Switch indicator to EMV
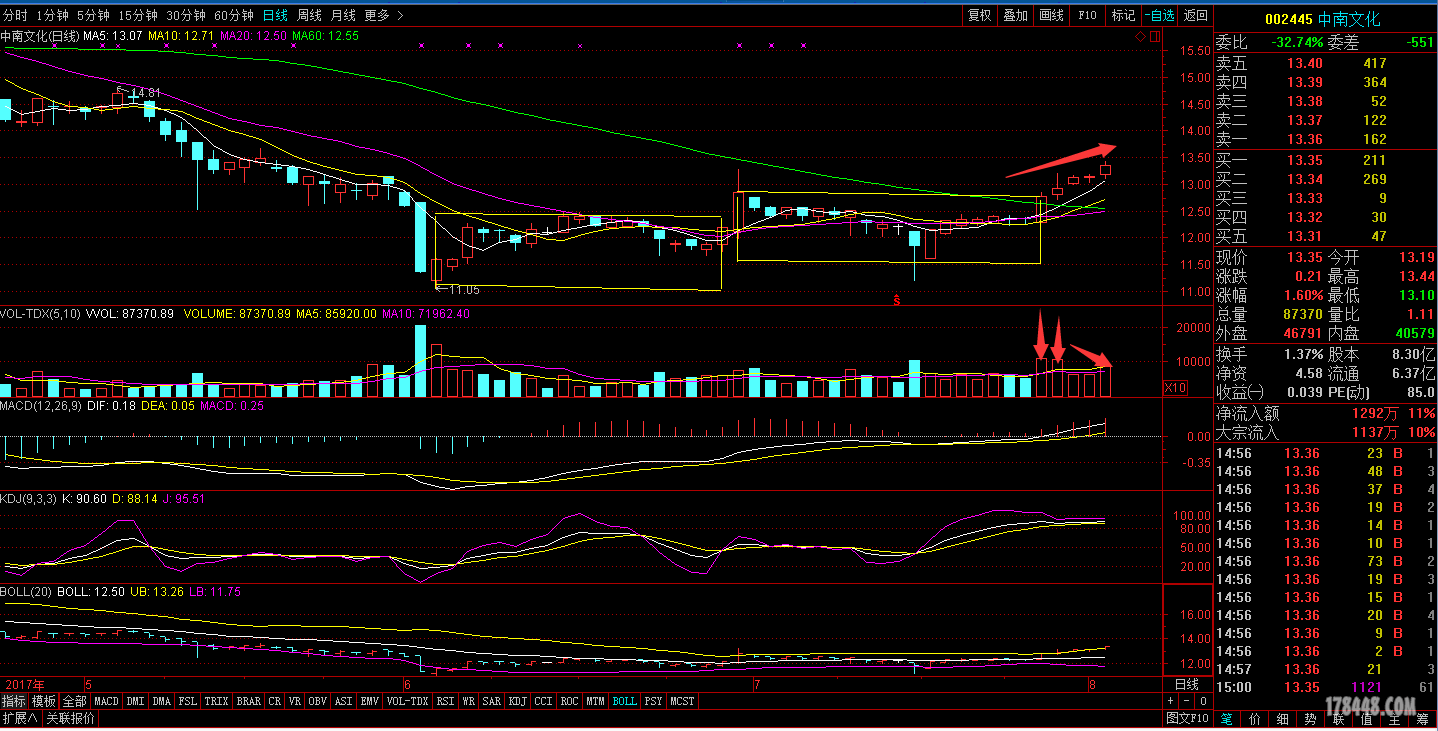Image resolution: width=1438 pixels, height=731 pixels. pyautogui.click(x=369, y=701)
